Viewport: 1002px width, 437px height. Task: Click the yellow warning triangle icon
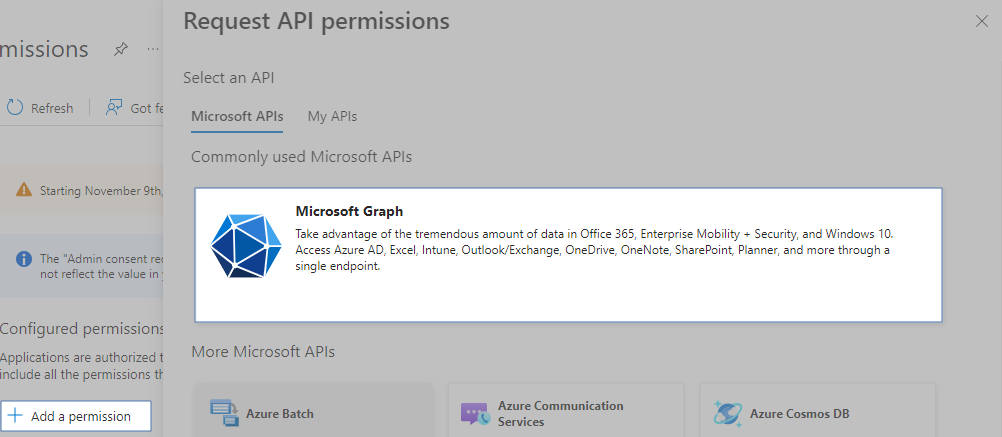[24, 190]
